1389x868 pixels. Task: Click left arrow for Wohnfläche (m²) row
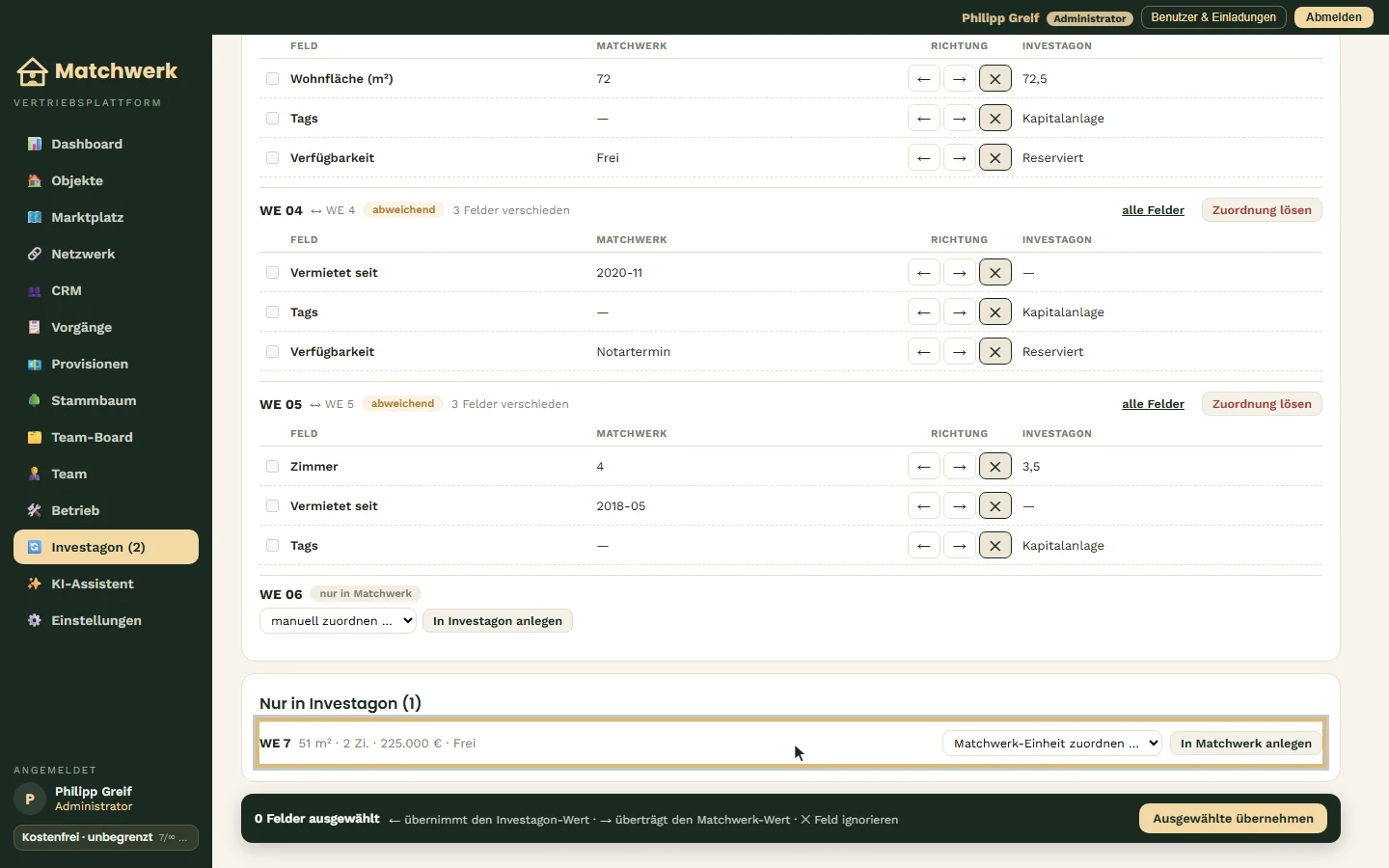point(924,79)
